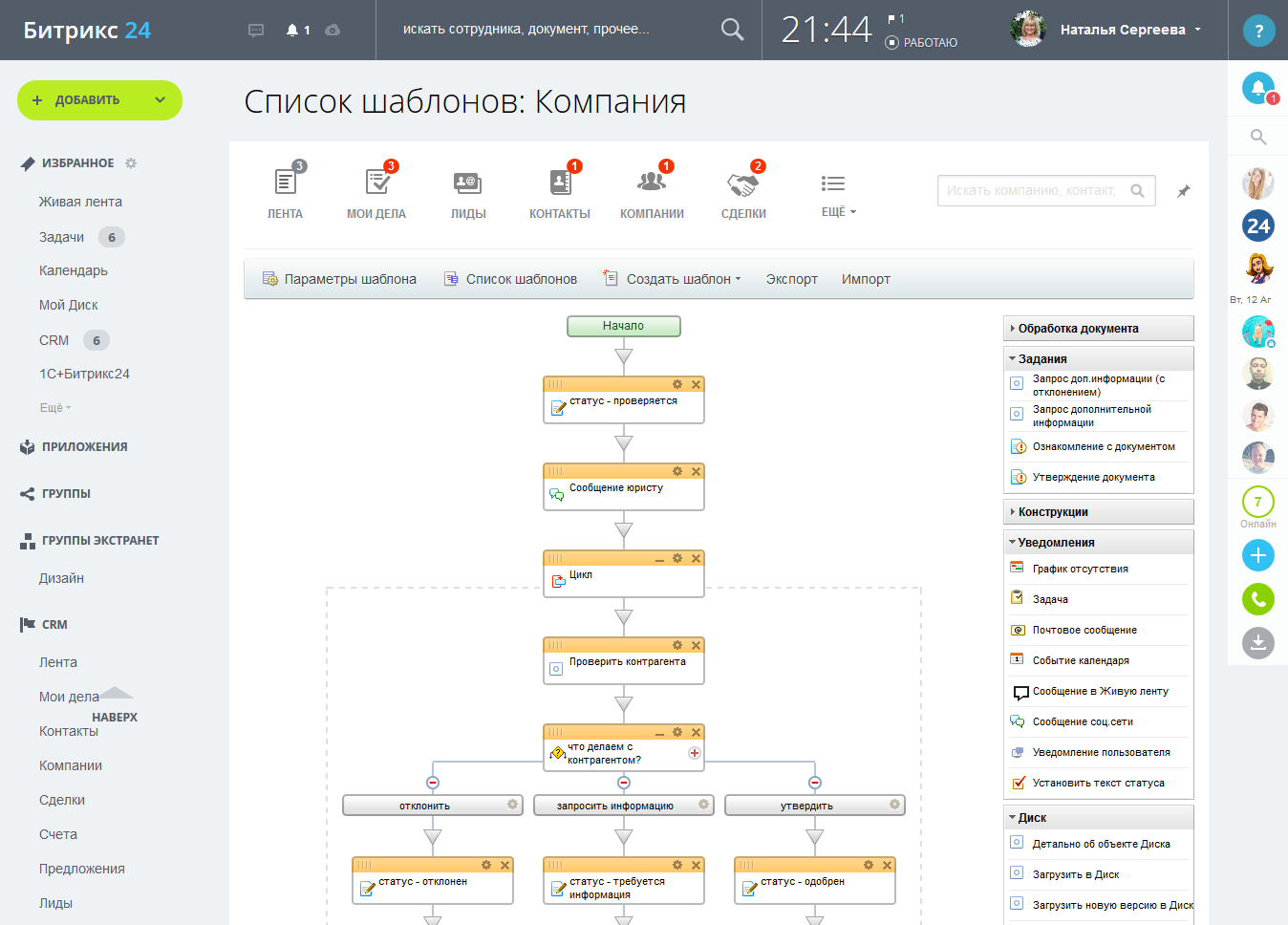
Task: Click the green 'Добавить' button
Action: point(99,100)
